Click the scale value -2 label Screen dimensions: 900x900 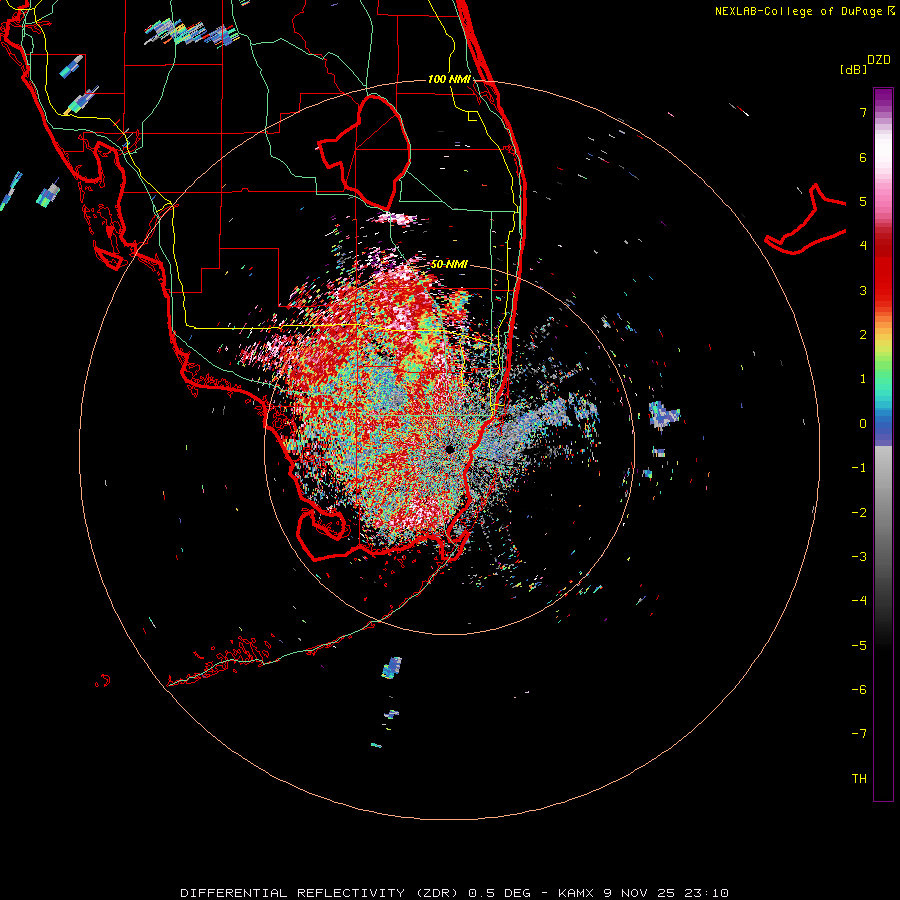(859, 512)
